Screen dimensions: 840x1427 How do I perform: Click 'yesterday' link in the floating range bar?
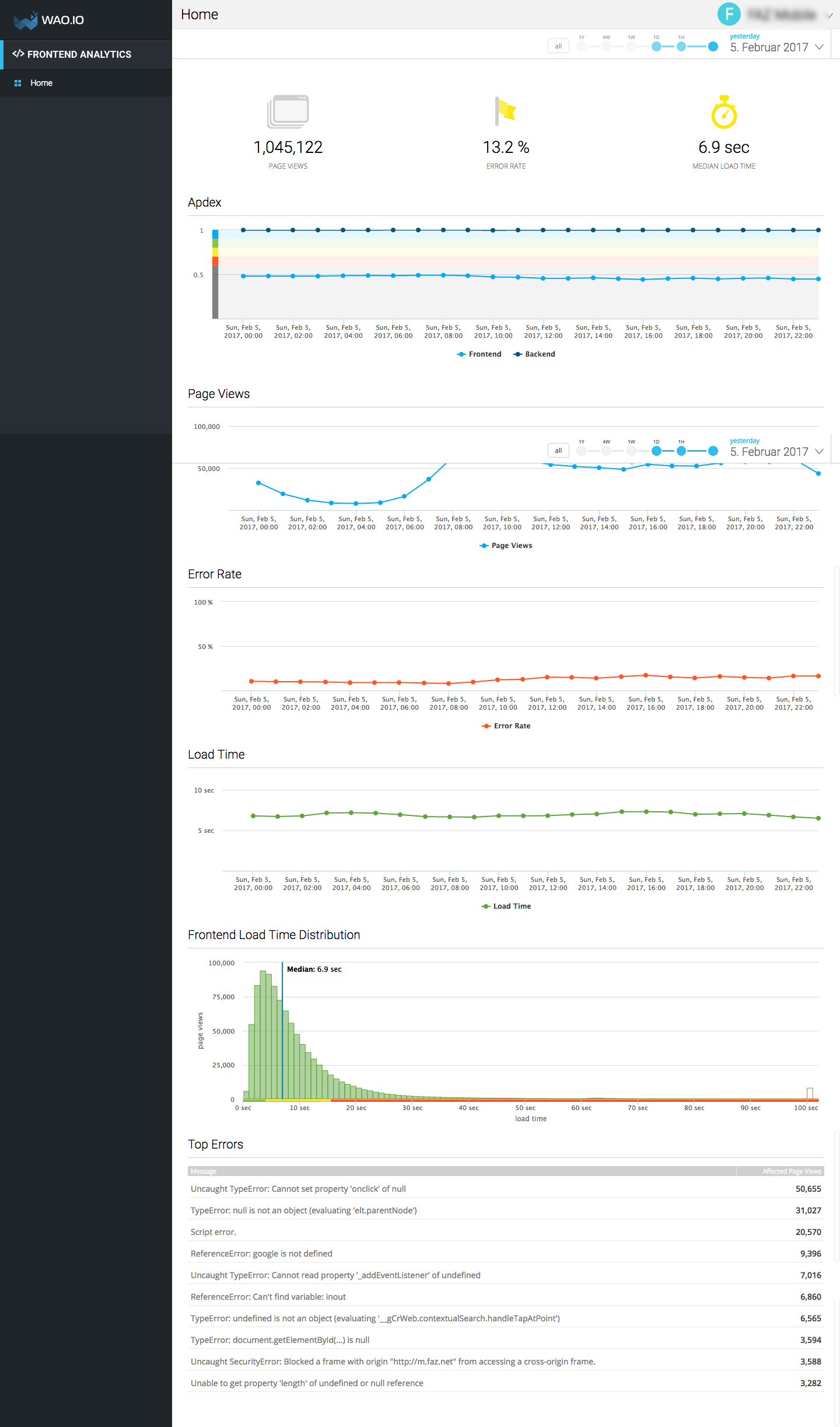[x=744, y=441]
